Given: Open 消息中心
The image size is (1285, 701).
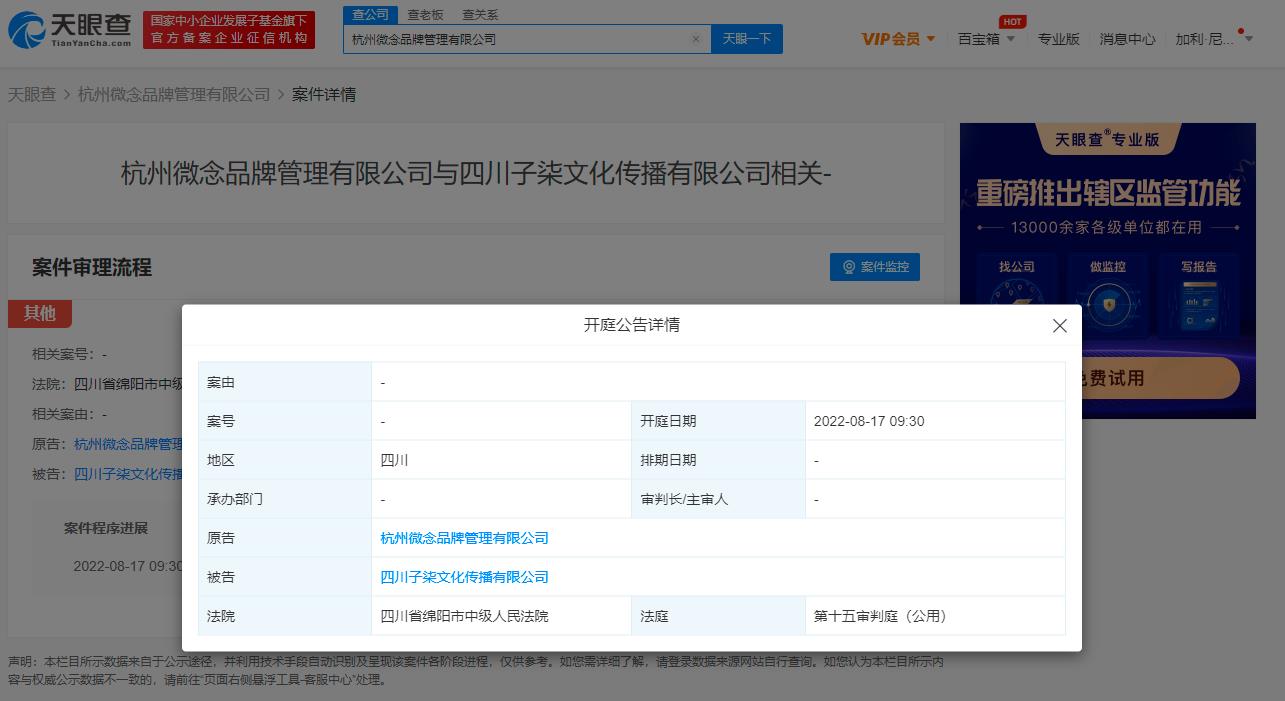Looking at the screenshot, I should click(x=1127, y=39).
